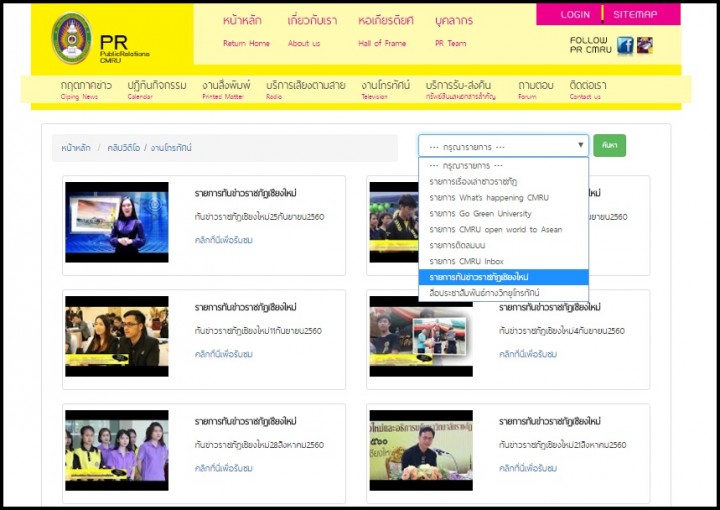720x510 pixels.
Task: Click watch link for 25 กันยายน 2560 video
Action: (224, 240)
